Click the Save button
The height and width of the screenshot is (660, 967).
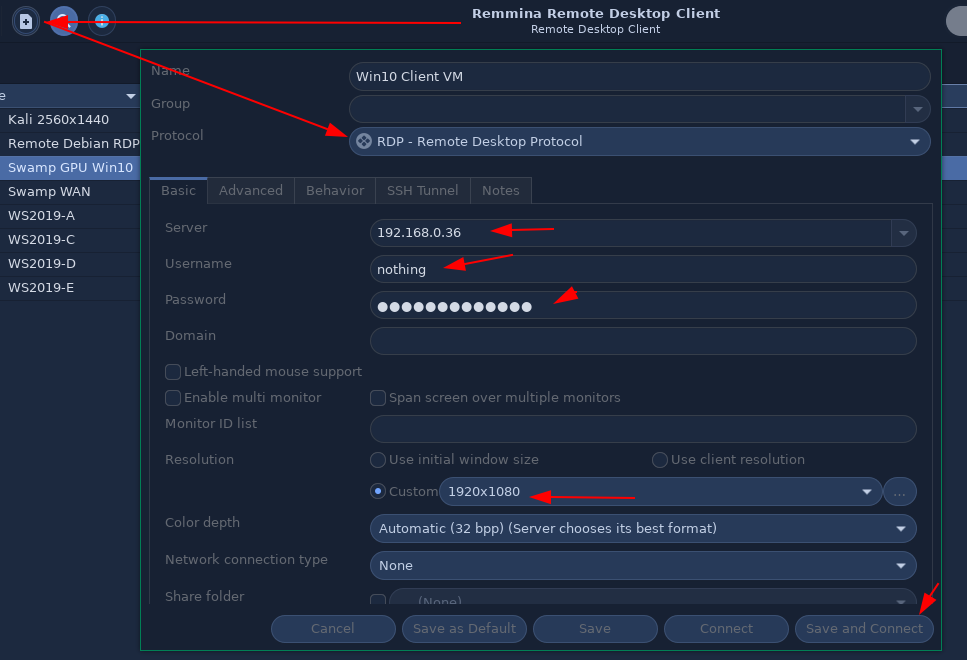[595, 629]
